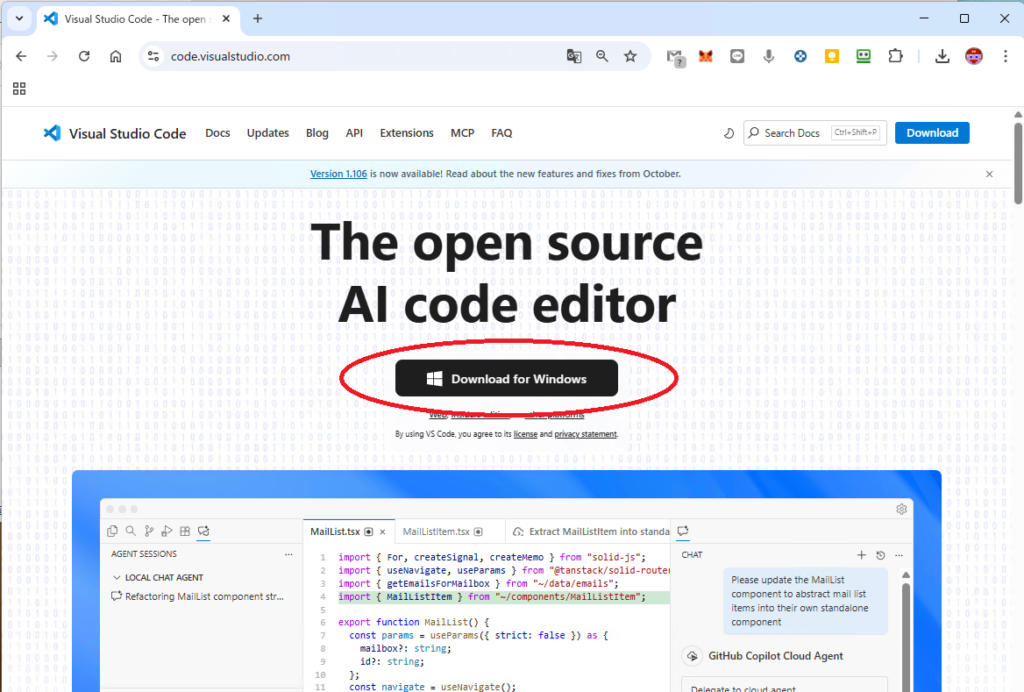The image size is (1024, 692).
Task: Click the Visual Studio Code logo
Action: click(53, 133)
